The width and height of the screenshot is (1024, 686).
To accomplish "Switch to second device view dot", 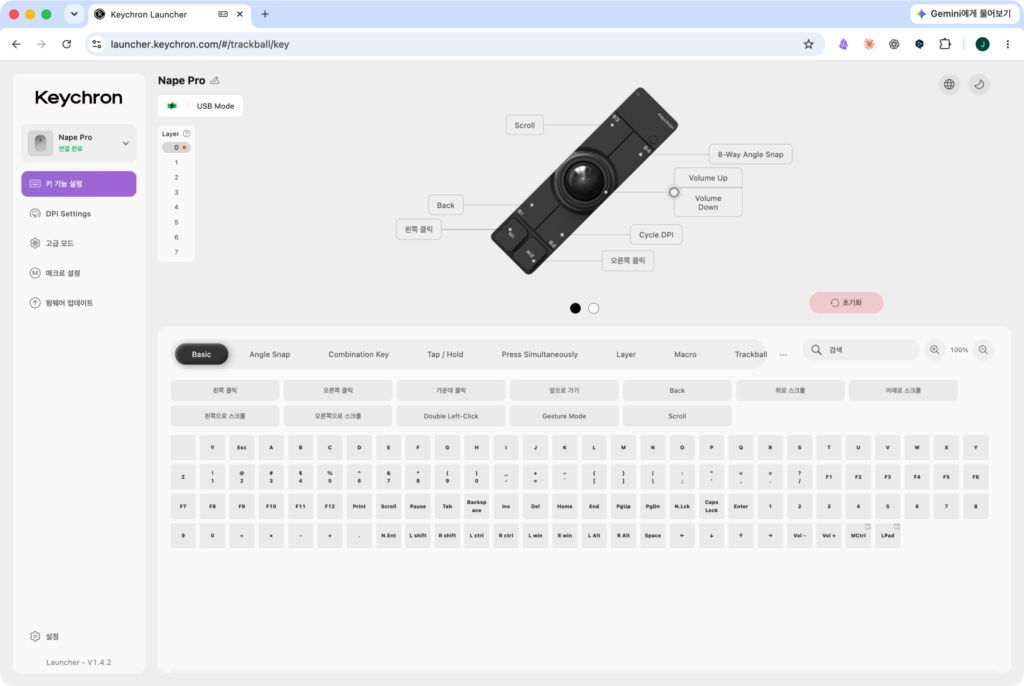I will (594, 308).
